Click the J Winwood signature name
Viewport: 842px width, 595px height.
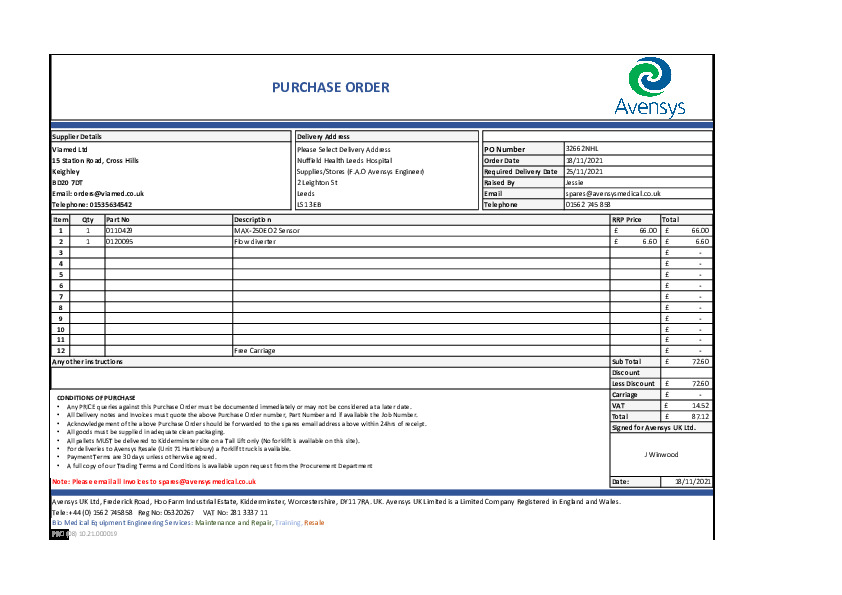[660, 454]
